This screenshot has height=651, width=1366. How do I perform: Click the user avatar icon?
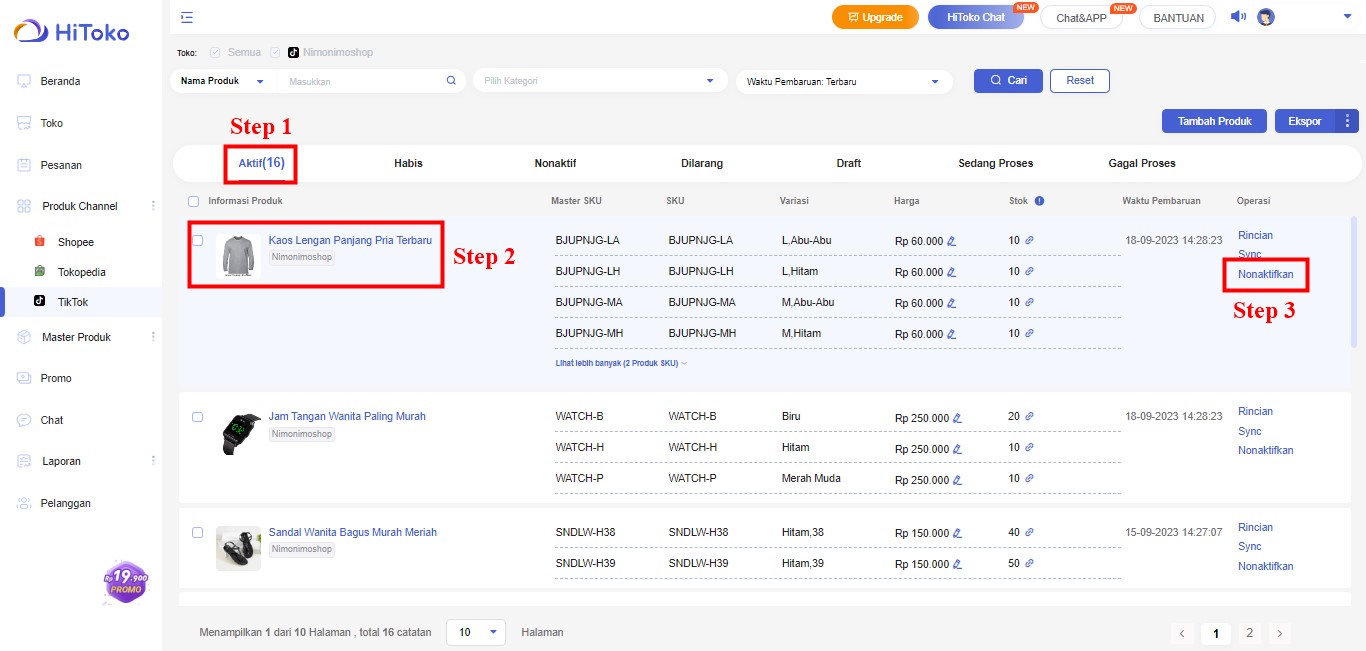1266,17
